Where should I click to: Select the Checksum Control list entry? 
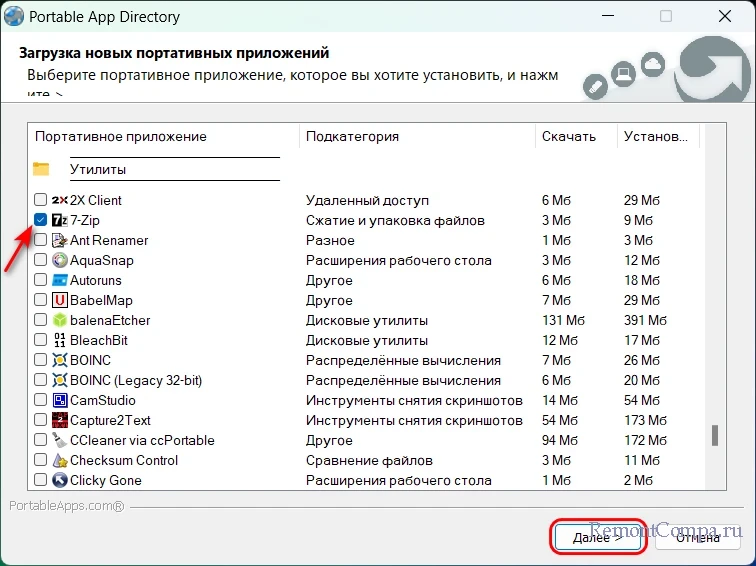click(x=124, y=460)
